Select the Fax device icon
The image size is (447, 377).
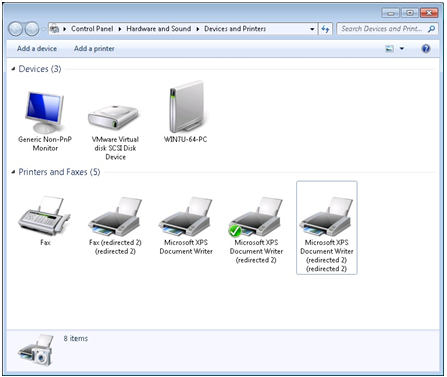click(x=44, y=216)
